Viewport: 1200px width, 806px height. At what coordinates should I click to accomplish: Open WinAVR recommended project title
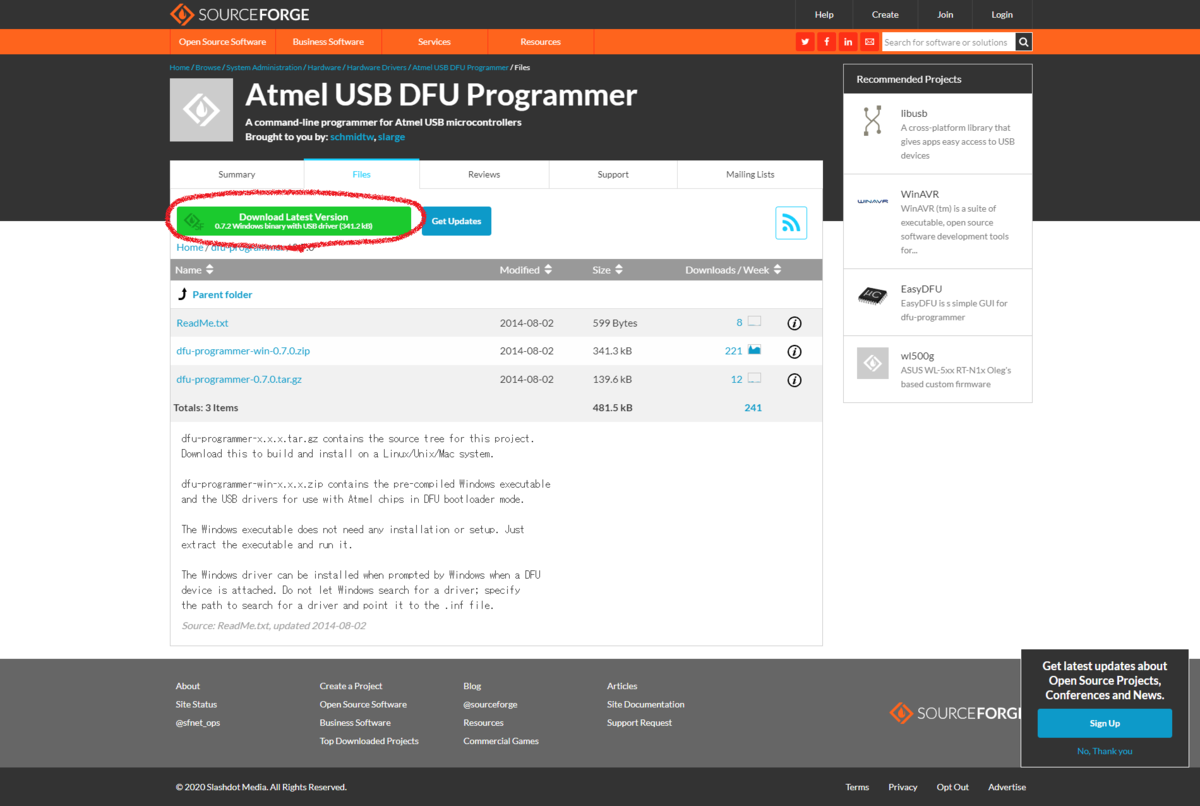pos(920,194)
